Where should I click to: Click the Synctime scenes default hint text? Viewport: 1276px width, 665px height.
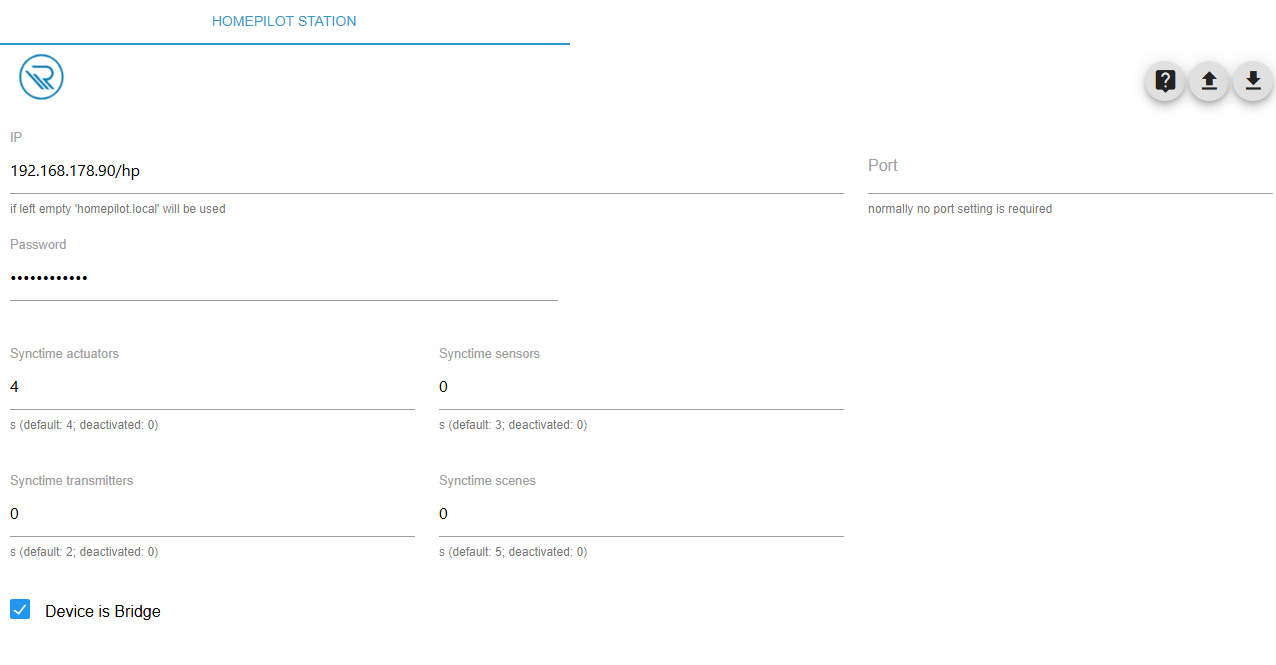point(513,552)
